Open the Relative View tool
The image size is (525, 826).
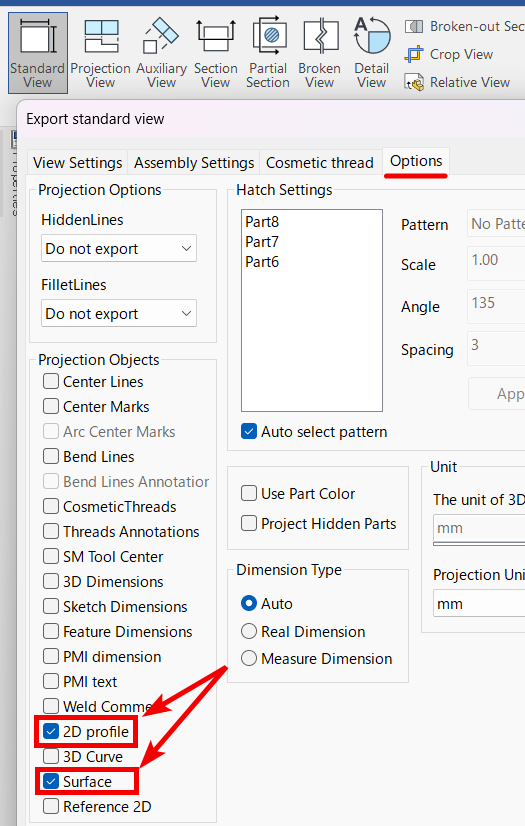(x=414, y=83)
